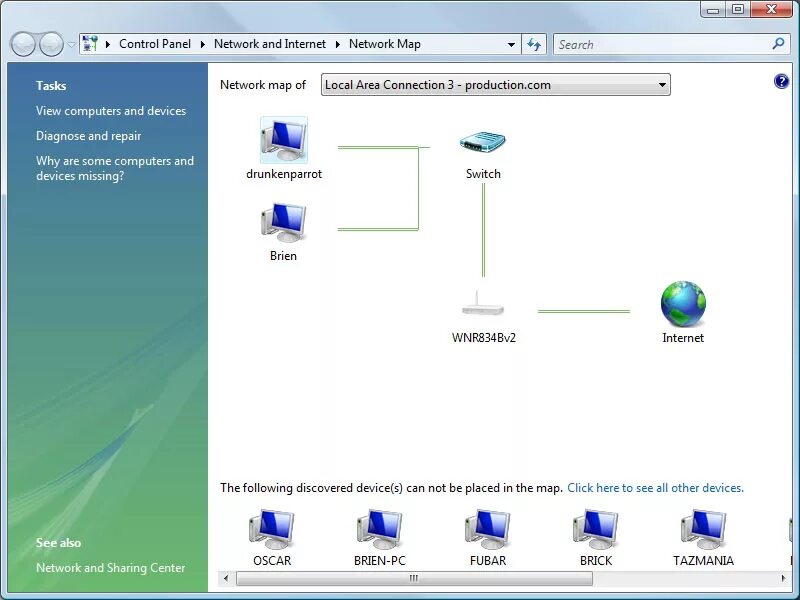
Task: Click the scrollbar left arrow
Action: (226, 578)
